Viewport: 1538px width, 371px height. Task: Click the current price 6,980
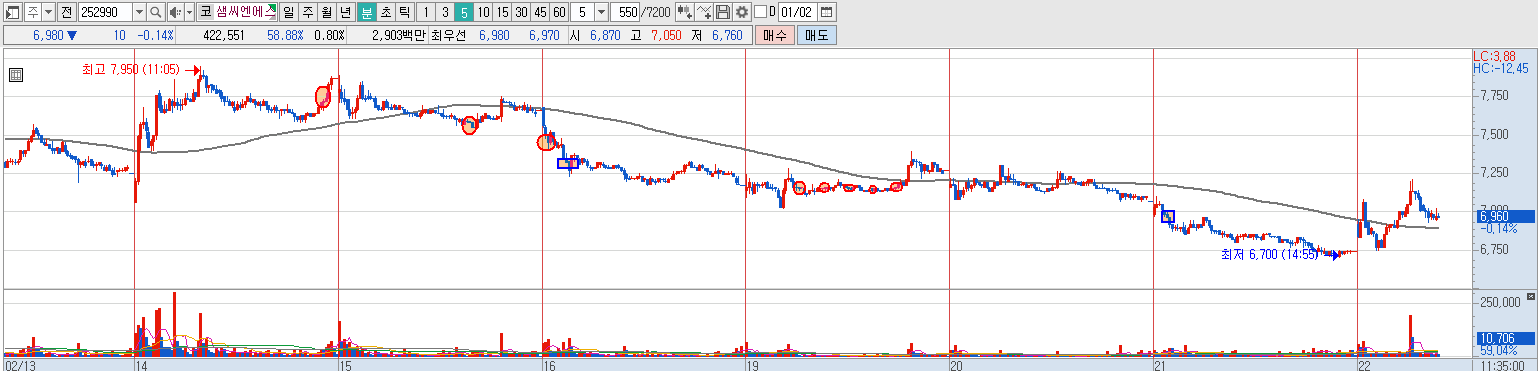48,35
